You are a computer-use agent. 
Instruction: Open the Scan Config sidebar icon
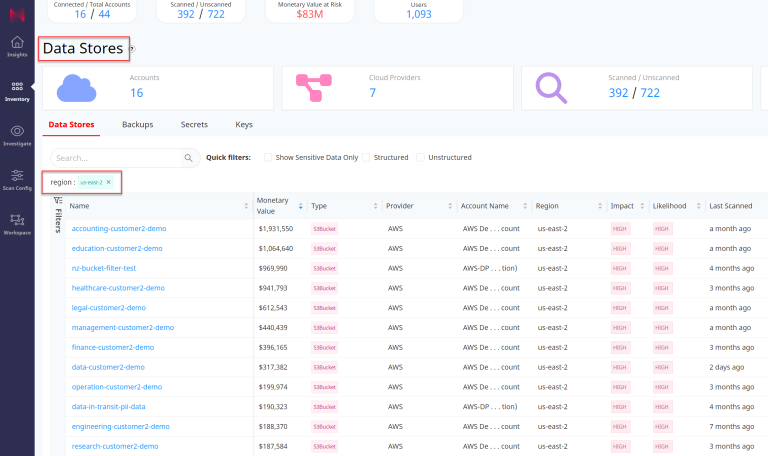[x=17, y=176]
